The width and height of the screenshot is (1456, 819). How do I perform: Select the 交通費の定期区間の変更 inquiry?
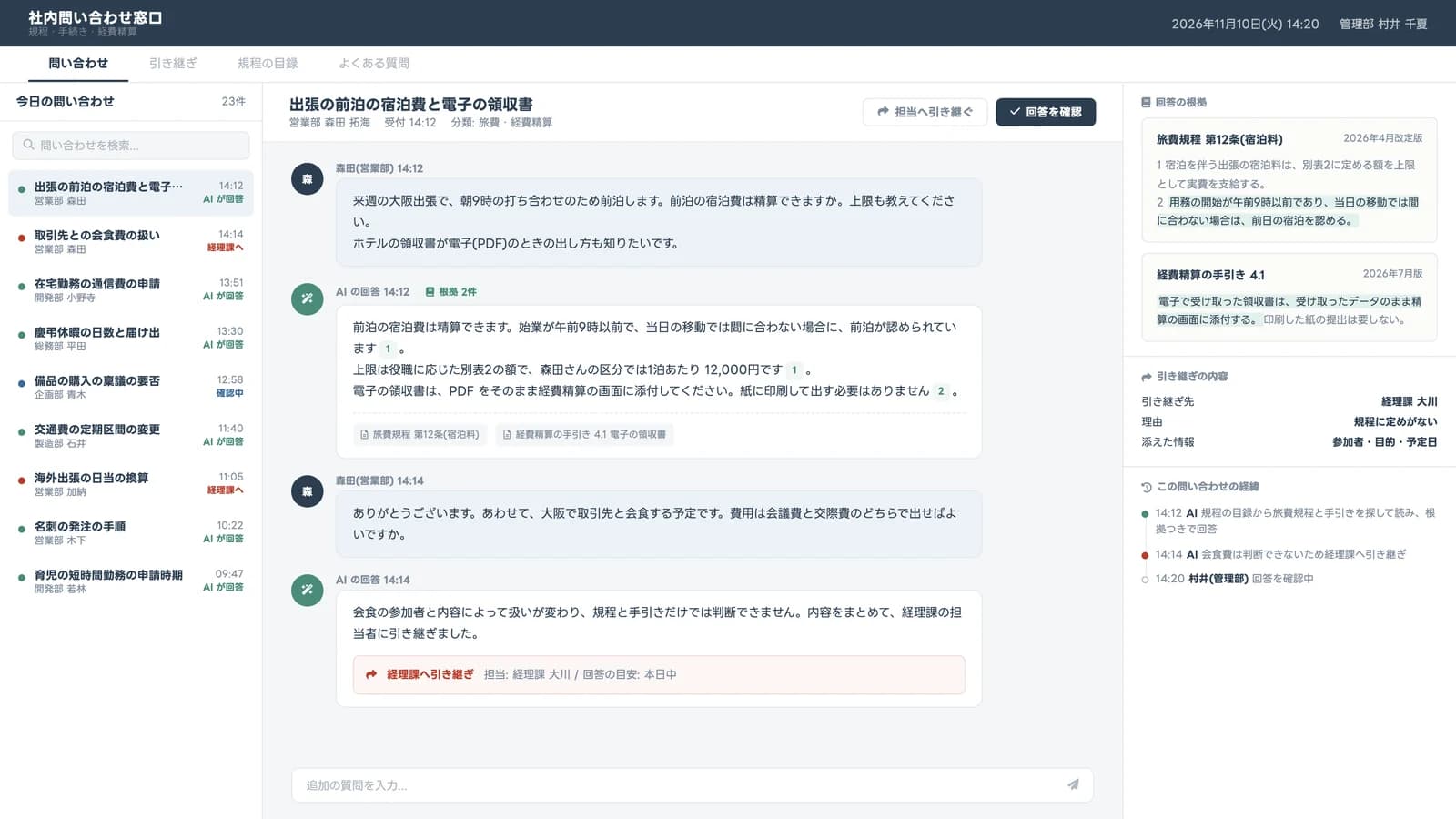tap(131, 436)
